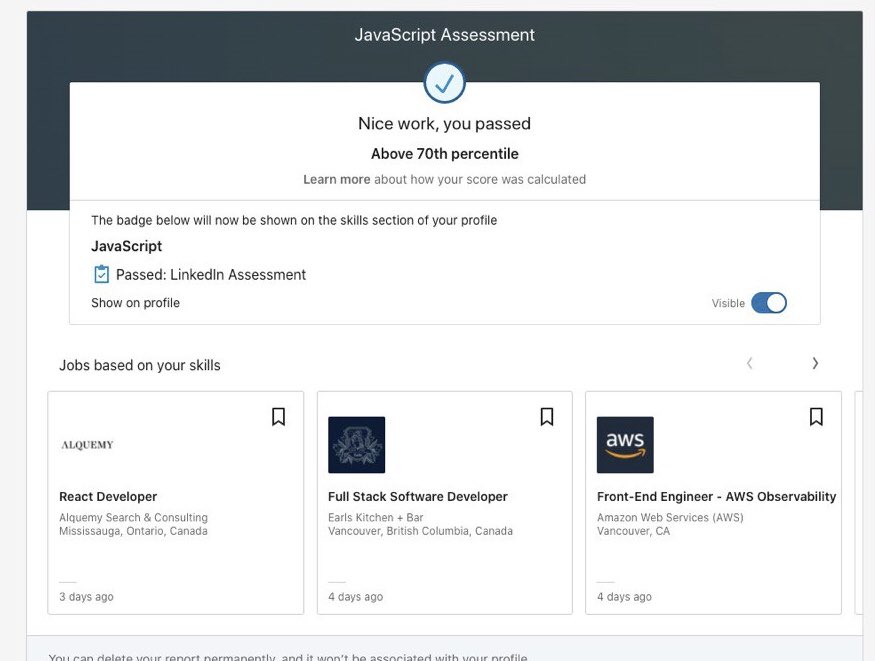Click Earls Kitchen + Bar company name
The height and width of the screenshot is (661, 875).
coord(376,518)
